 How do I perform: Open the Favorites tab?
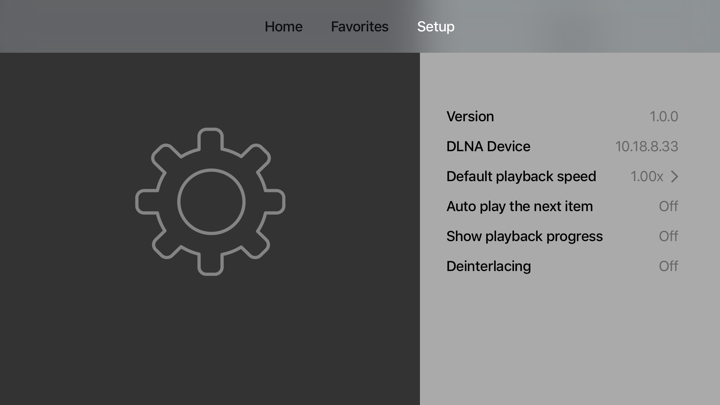coord(360,27)
